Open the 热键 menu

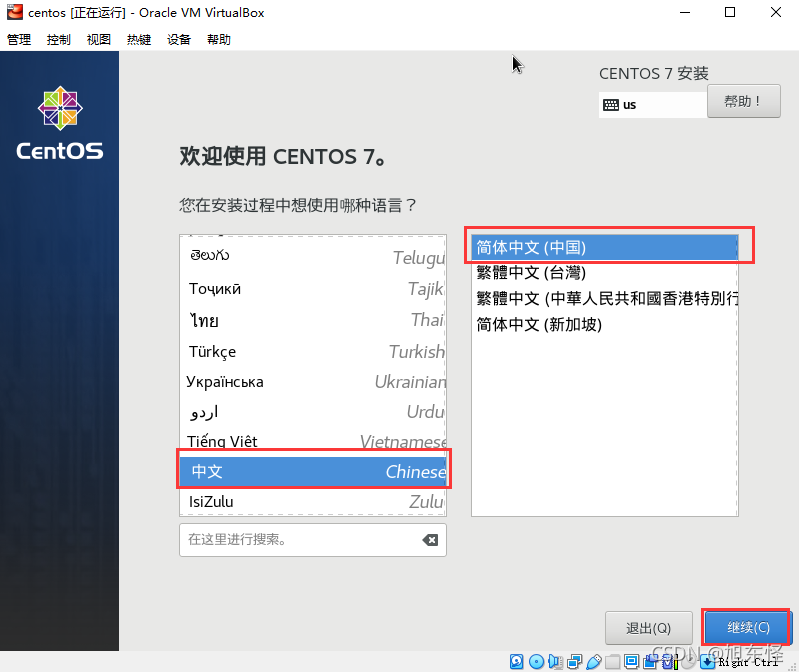coord(139,39)
